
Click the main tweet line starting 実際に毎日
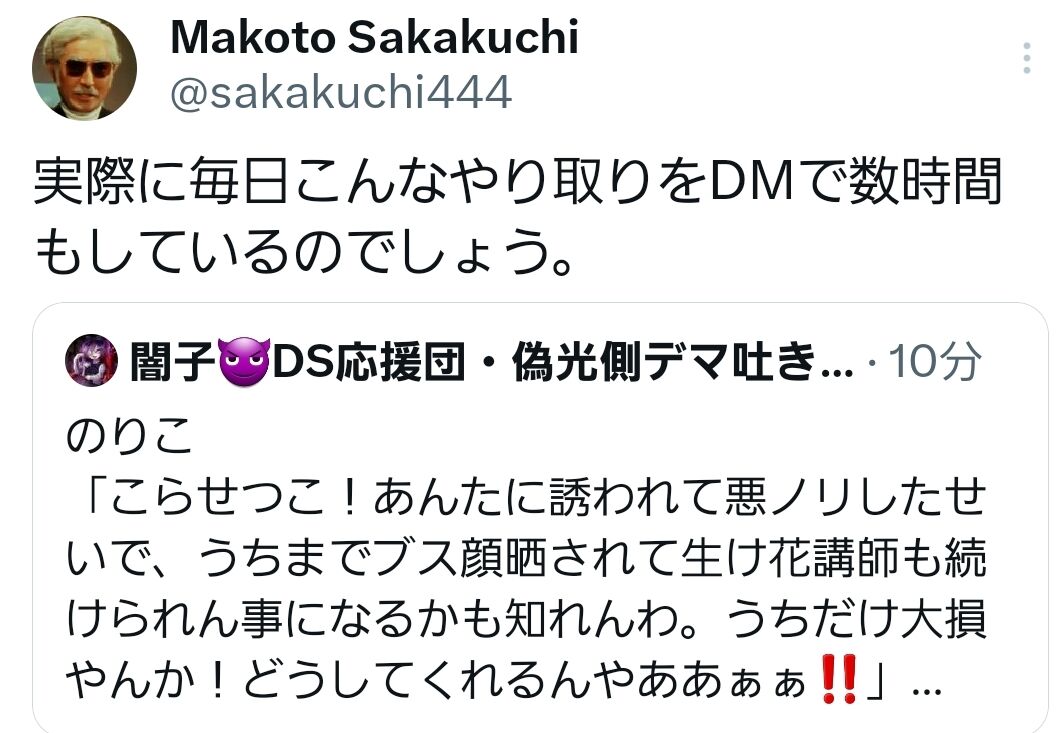[x=517, y=181]
